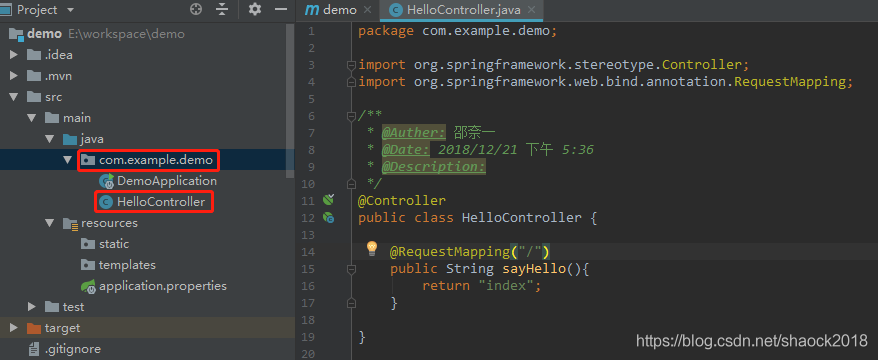Click the class gutter icon on line 12
The width and height of the screenshot is (878, 360).
329,218
